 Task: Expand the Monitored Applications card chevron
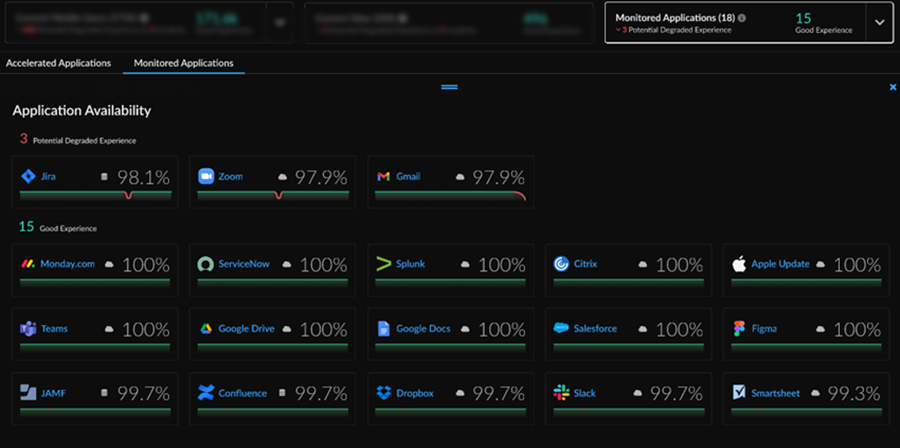point(879,22)
